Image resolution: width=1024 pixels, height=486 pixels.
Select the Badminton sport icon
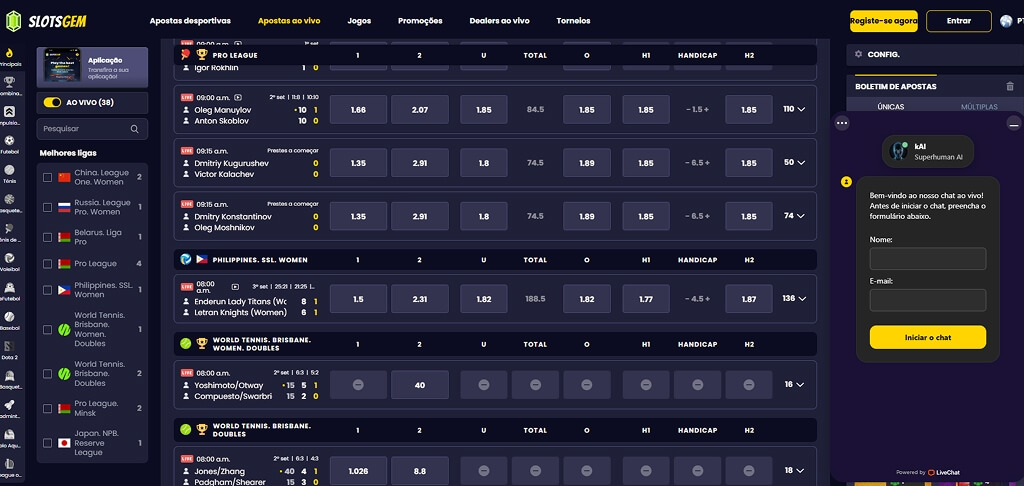click(x=9, y=405)
